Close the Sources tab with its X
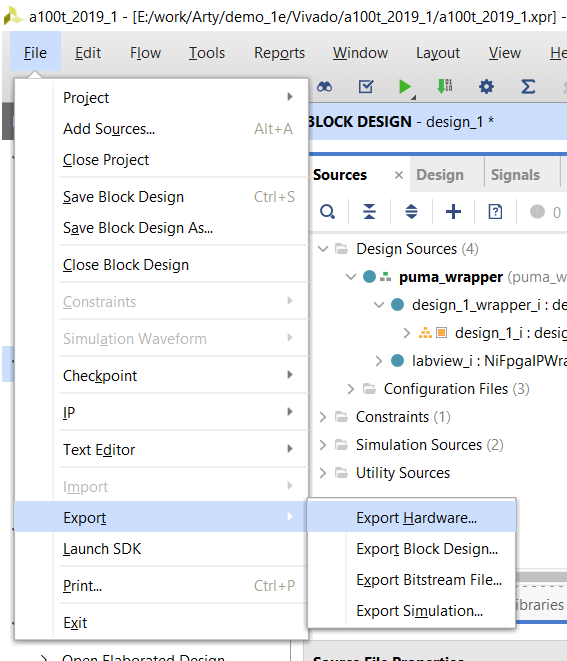Screen dimensions: 567x661 [x=399, y=175]
